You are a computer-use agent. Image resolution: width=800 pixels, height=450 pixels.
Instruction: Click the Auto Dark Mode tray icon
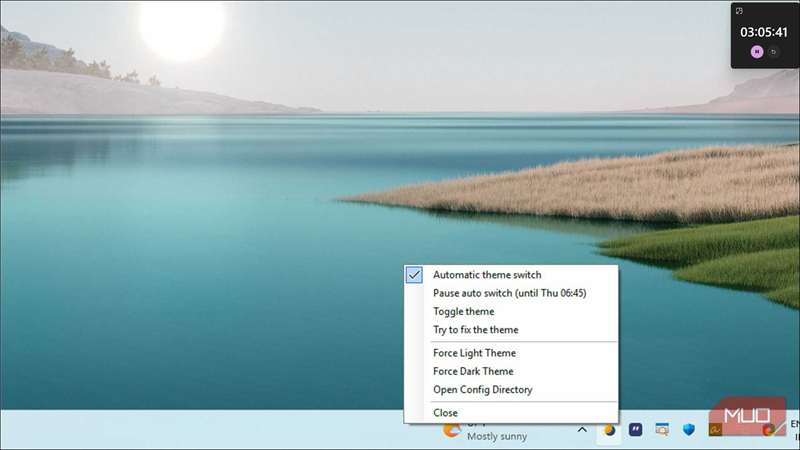point(608,430)
